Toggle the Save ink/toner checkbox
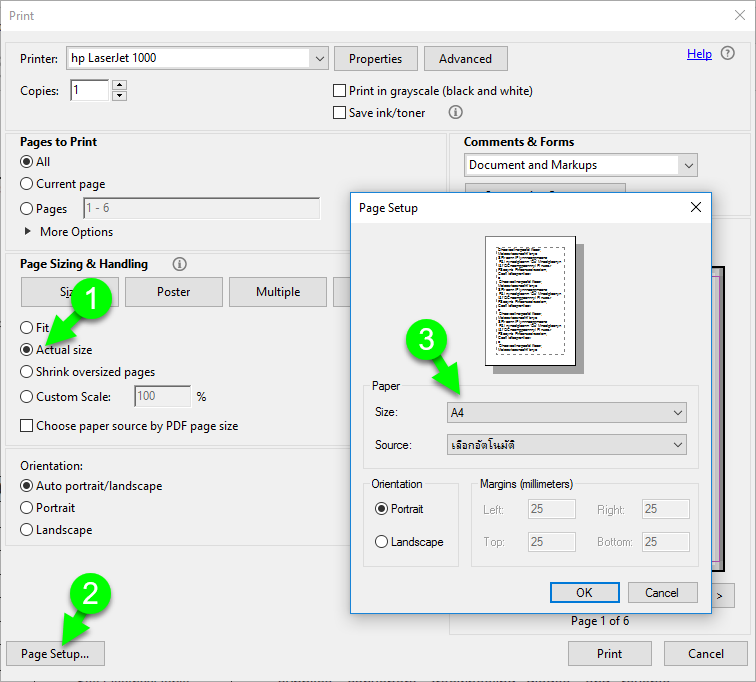Viewport: 756px width, 682px height. click(x=340, y=113)
